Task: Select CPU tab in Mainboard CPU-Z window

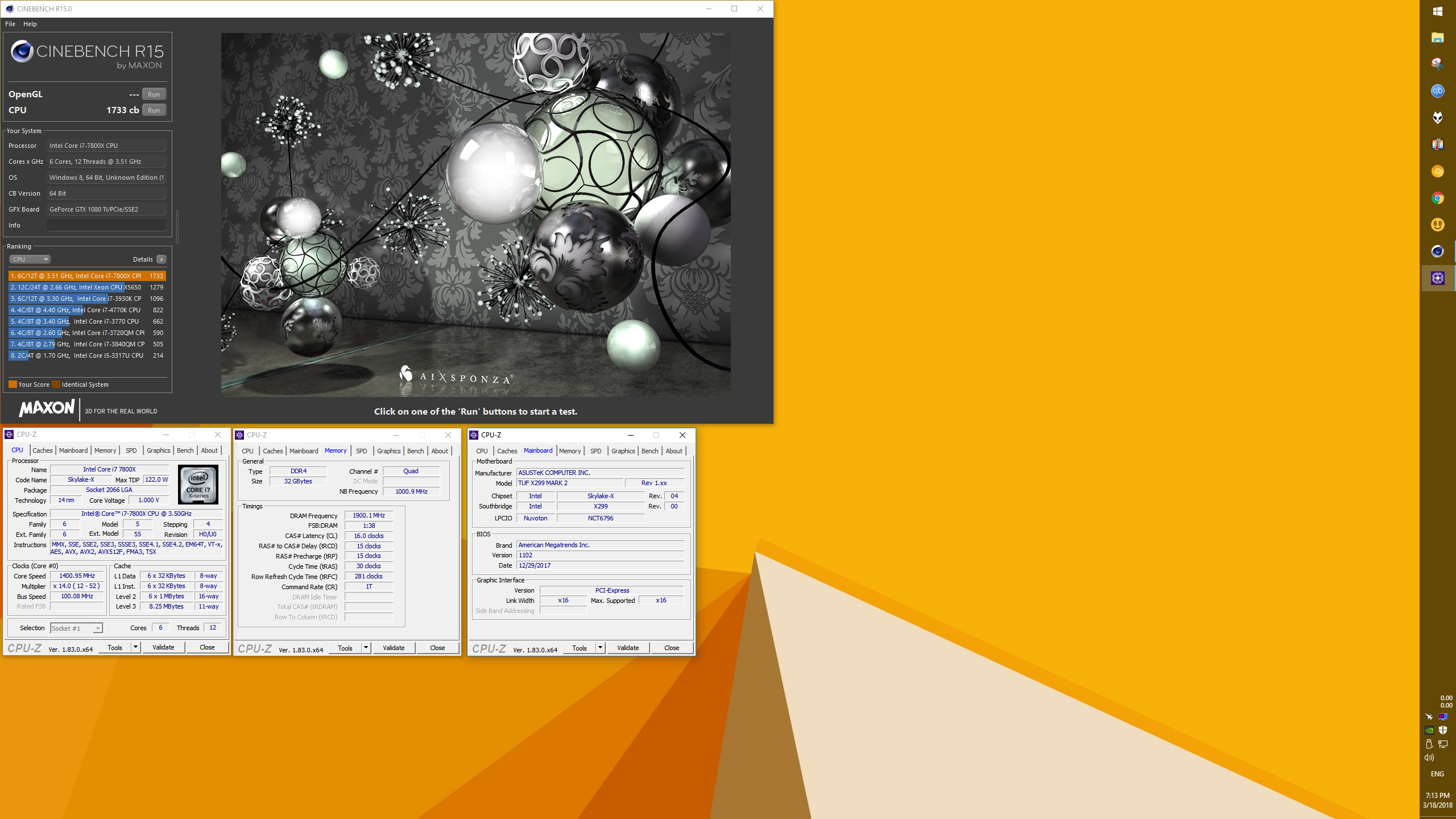Action: click(482, 451)
